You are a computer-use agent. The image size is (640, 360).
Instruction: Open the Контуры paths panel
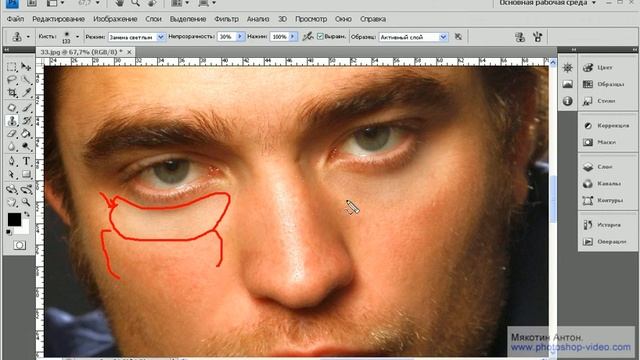(x=603, y=200)
